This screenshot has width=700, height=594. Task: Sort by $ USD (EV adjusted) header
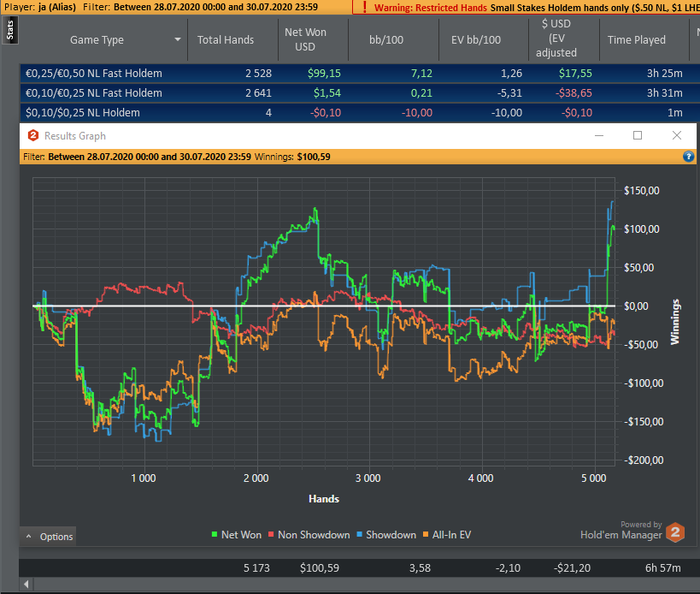click(x=556, y=38)
